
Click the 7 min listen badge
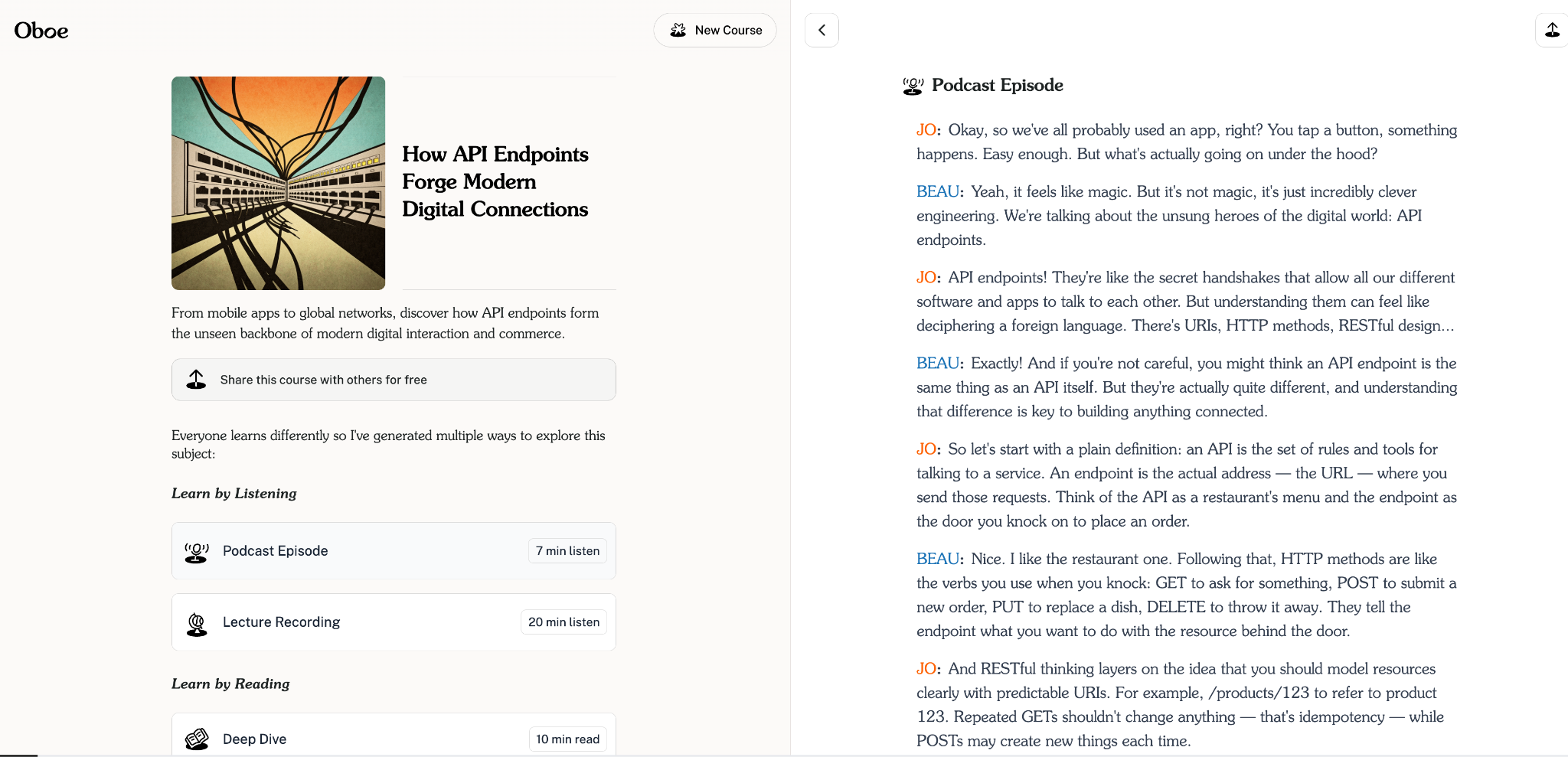[x=567, y=551]
